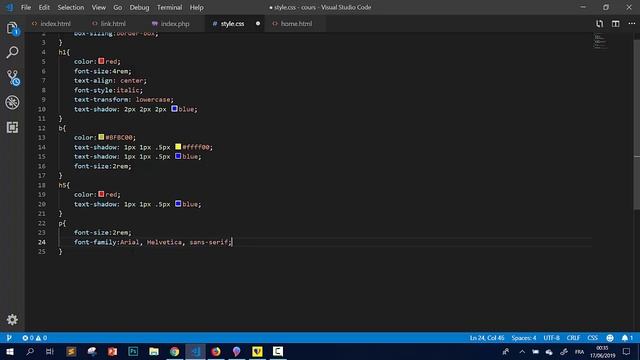
Task: Open the notifications bell in status bar
Action: [x=627, y=338]
